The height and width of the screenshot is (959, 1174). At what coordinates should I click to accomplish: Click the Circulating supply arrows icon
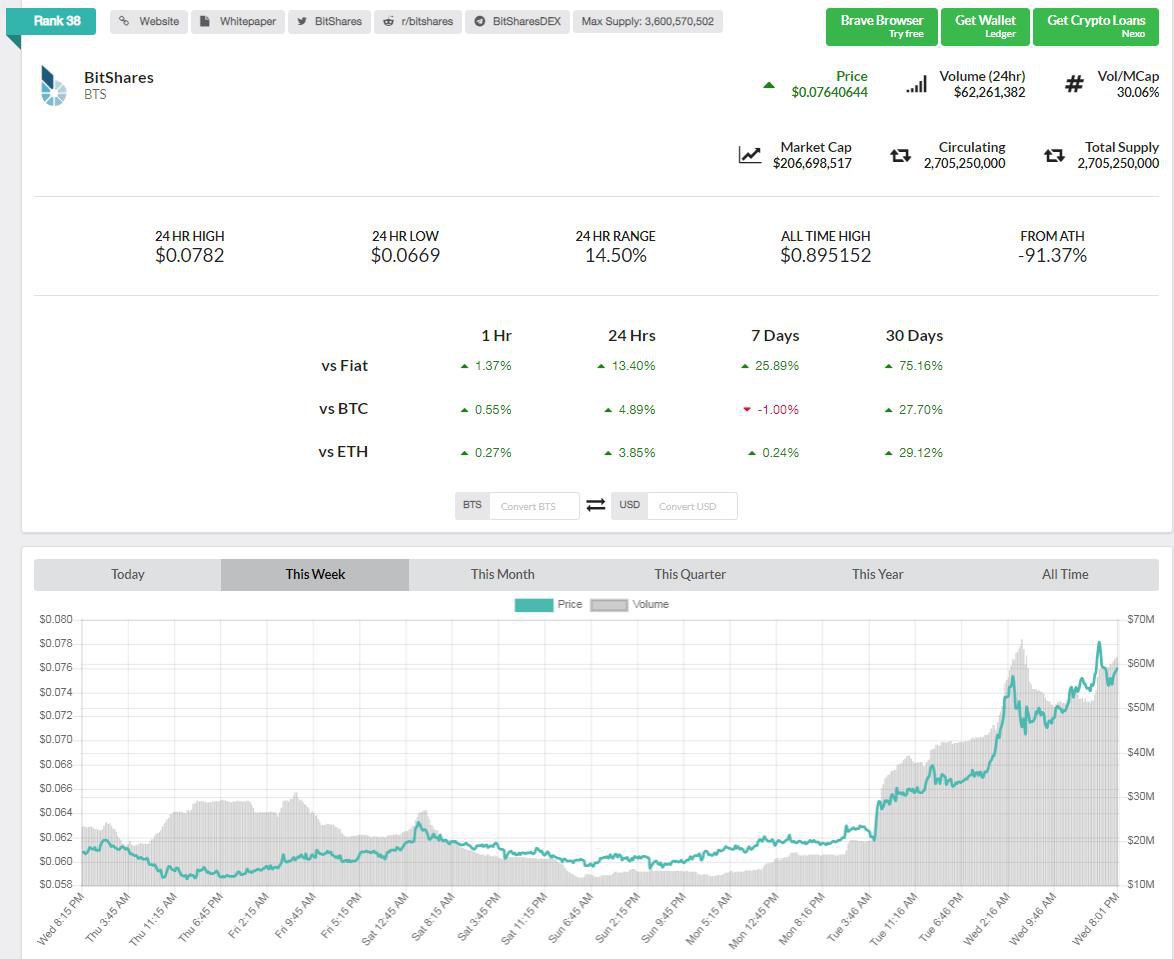coord(901,155)
